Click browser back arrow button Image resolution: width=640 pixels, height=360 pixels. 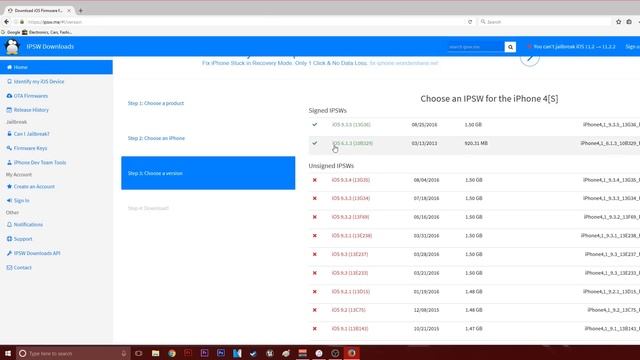[7, 22]
